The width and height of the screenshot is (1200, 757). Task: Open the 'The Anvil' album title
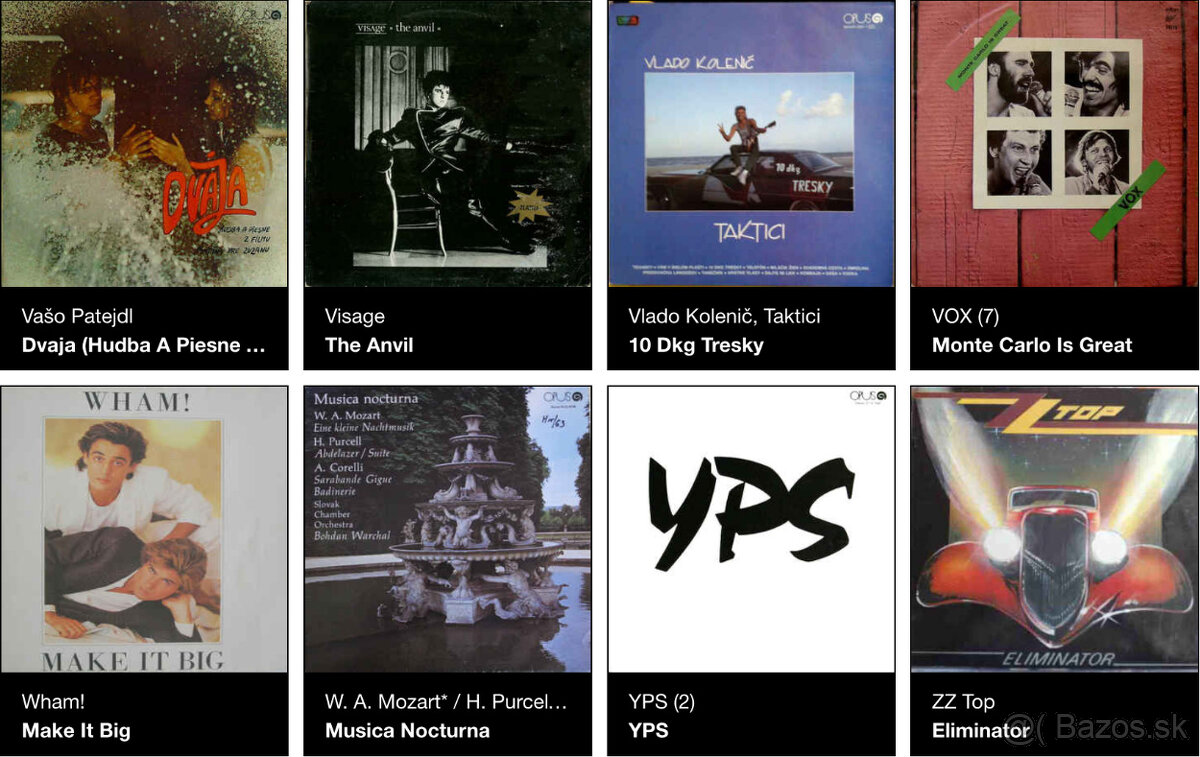pyautogui.click(x=369, y=345)
